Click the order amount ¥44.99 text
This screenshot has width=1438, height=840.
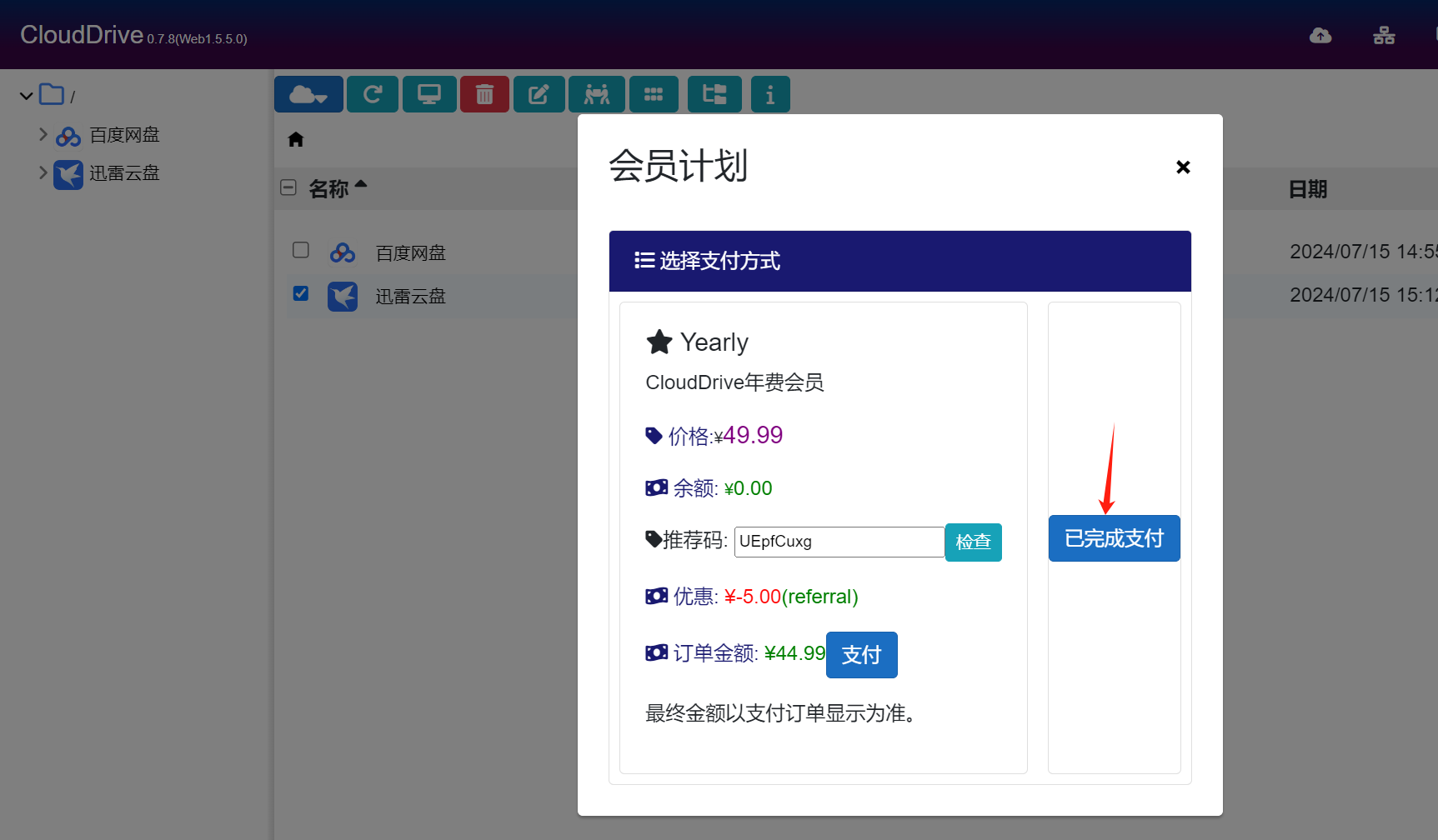794,653
